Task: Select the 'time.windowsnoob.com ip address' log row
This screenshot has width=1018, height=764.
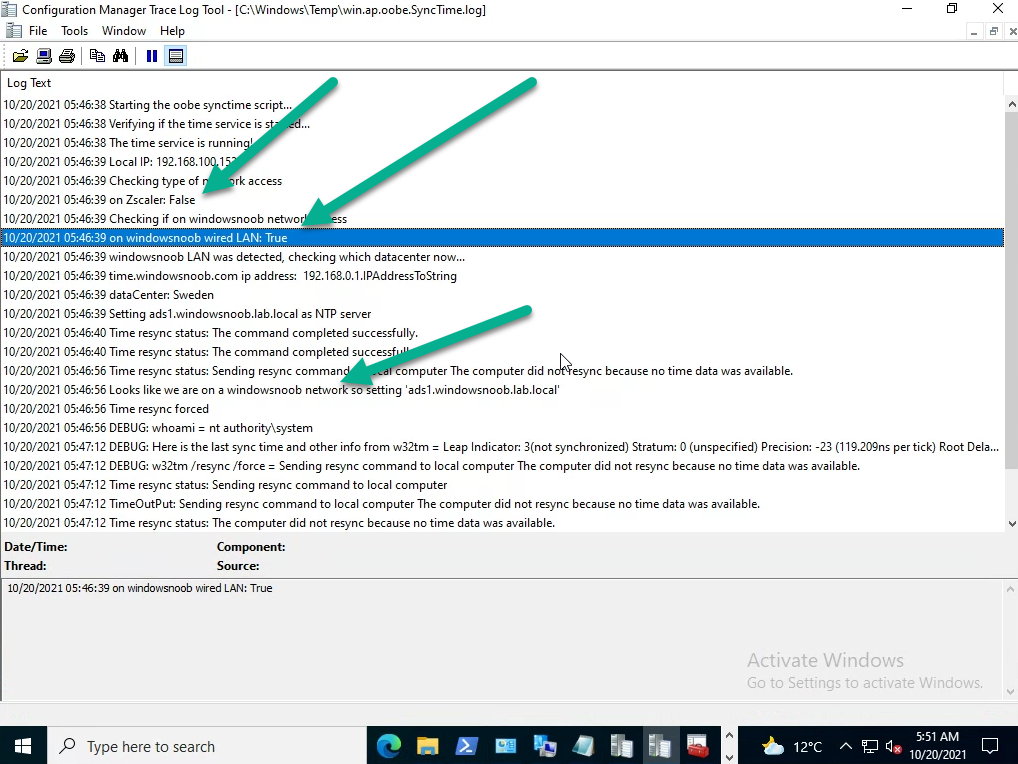Action: pyautogui.click(x=503, y=276)
